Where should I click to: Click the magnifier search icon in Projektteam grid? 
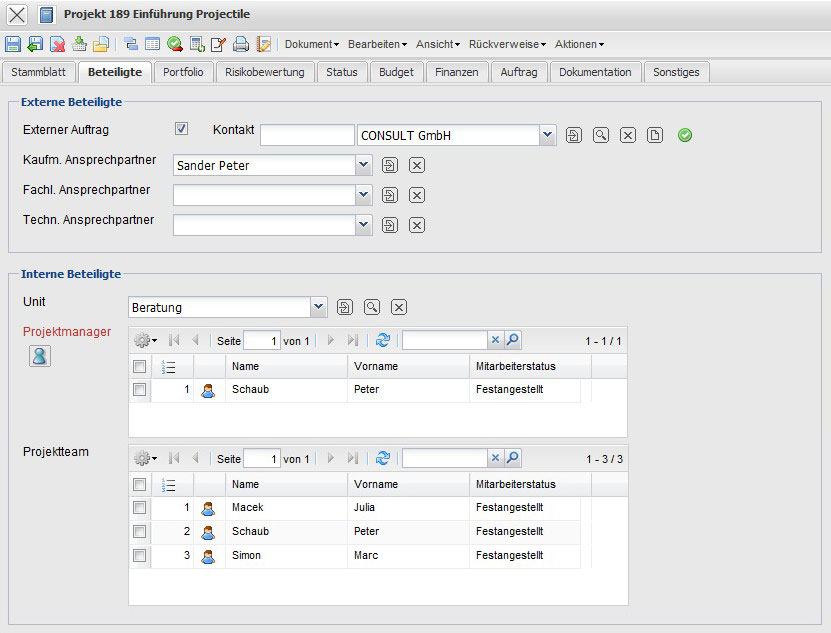pos(512,458)
